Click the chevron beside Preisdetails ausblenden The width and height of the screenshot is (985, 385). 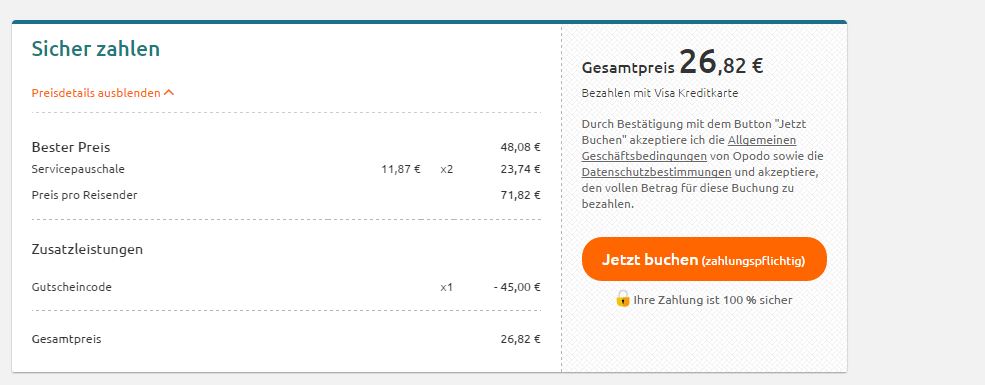click(x=168, y=93)
